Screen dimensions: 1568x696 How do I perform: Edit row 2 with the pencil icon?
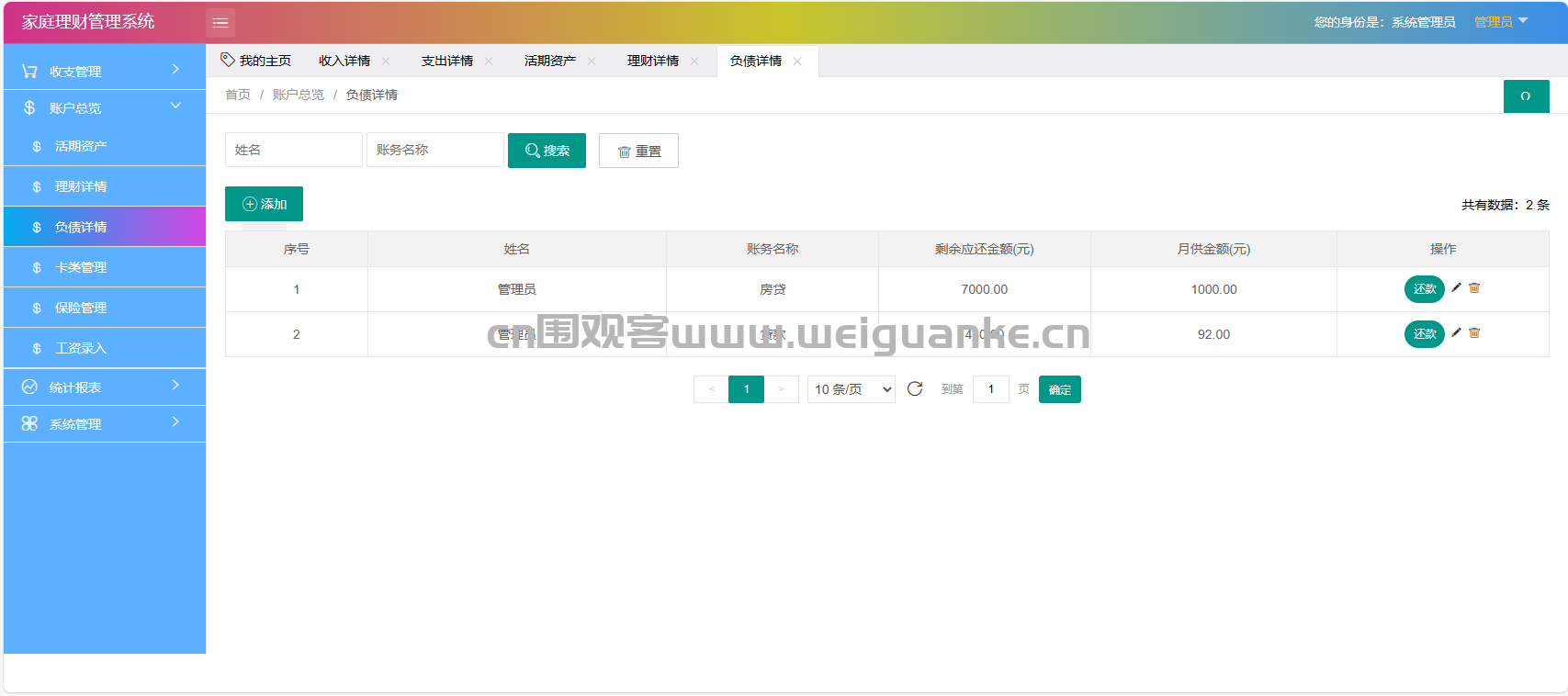pyautogui.click(x=1456, y=332)
